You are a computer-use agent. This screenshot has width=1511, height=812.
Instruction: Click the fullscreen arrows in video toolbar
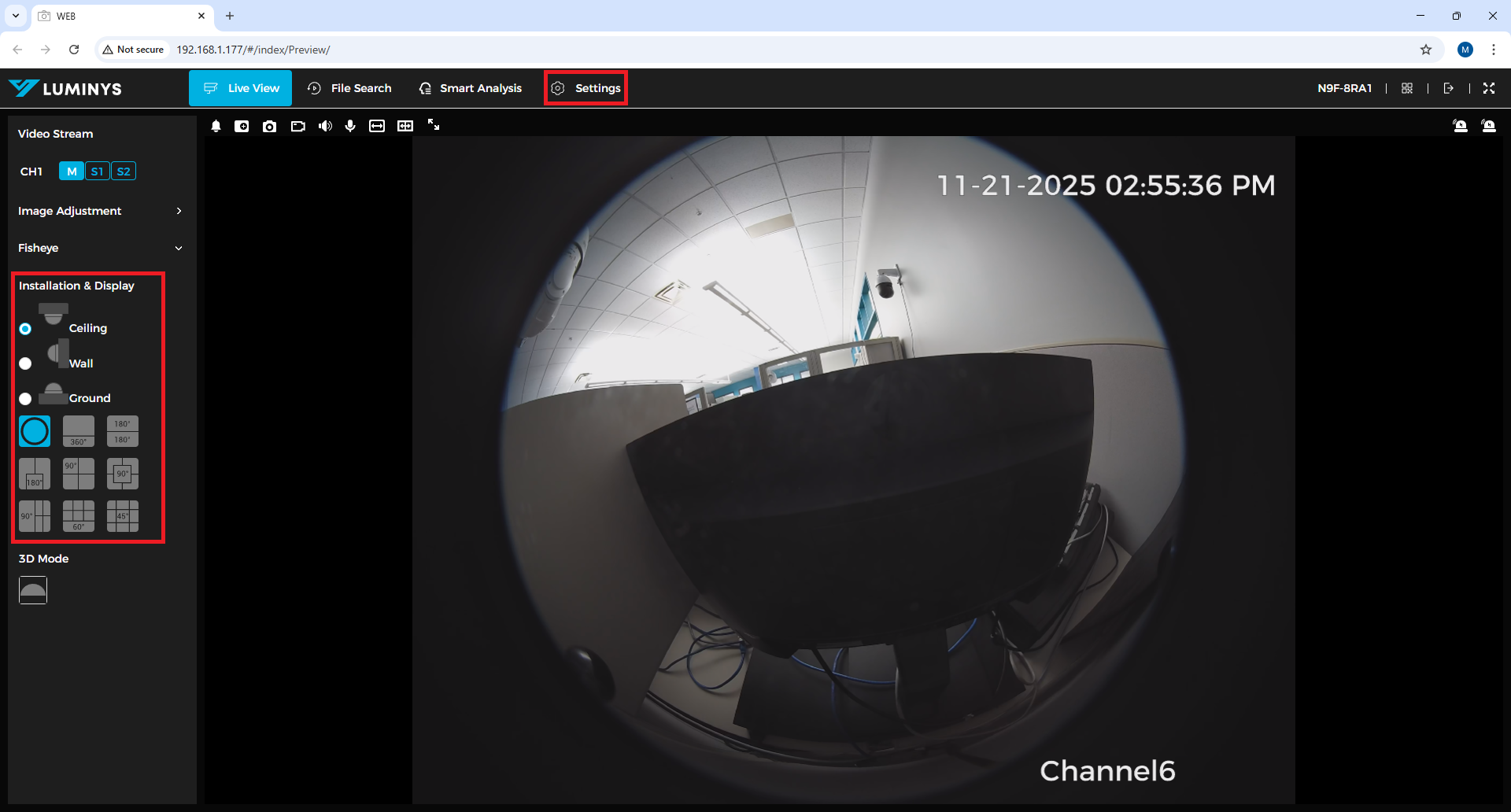click(x=434, y=125)
